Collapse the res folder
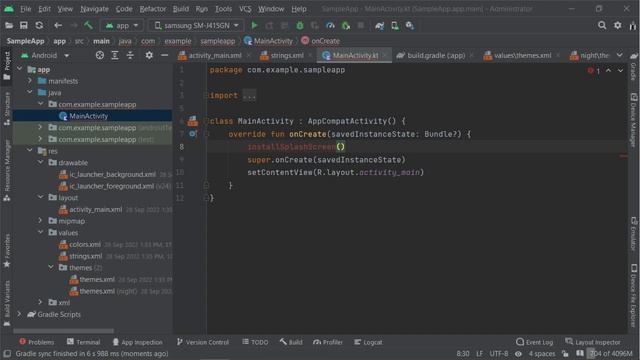640x360 pixels. coord(30,151)
